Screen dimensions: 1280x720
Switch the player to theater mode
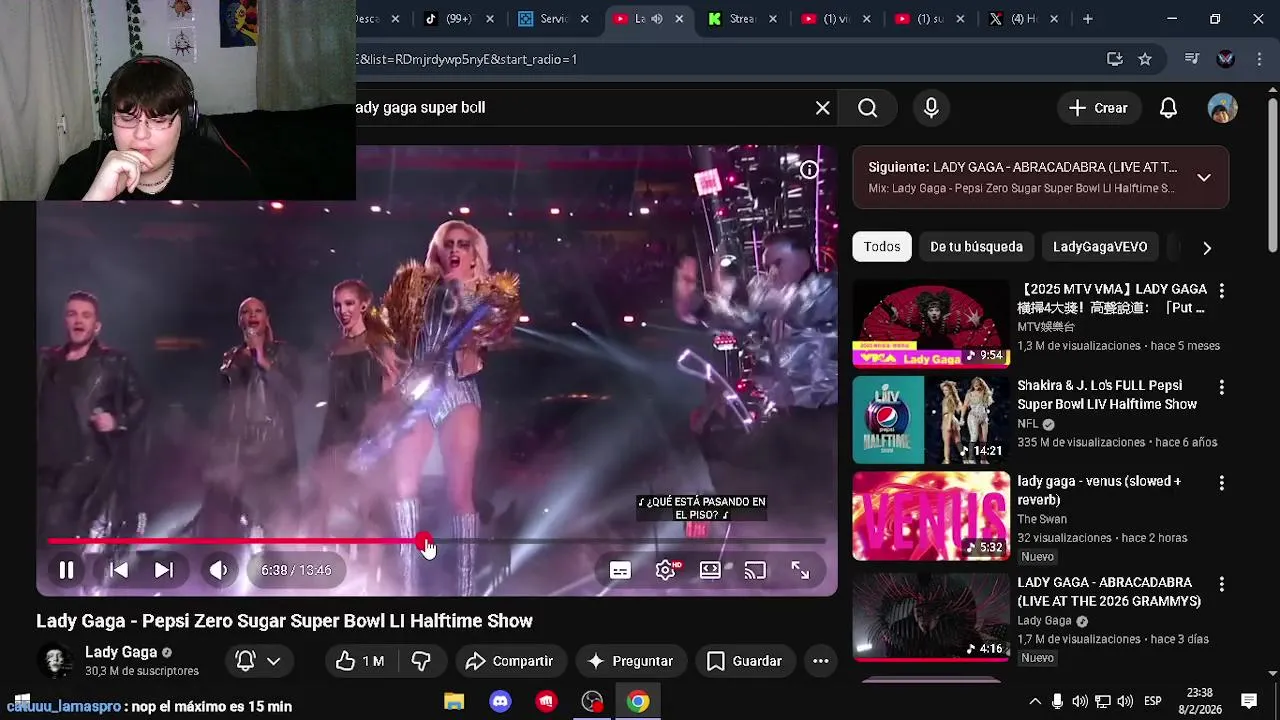point(710,570)
